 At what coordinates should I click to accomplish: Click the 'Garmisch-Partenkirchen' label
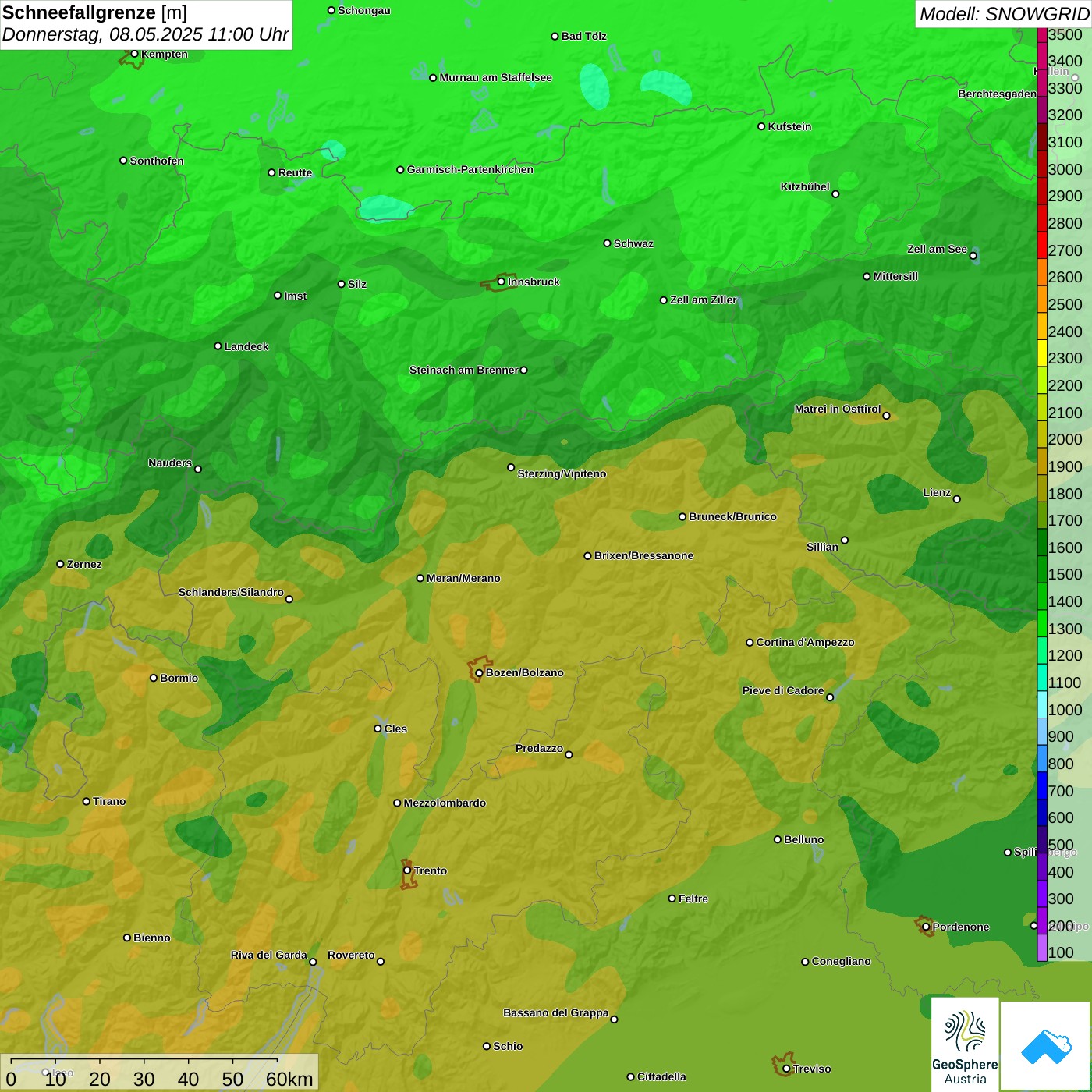tap(470, 169)
